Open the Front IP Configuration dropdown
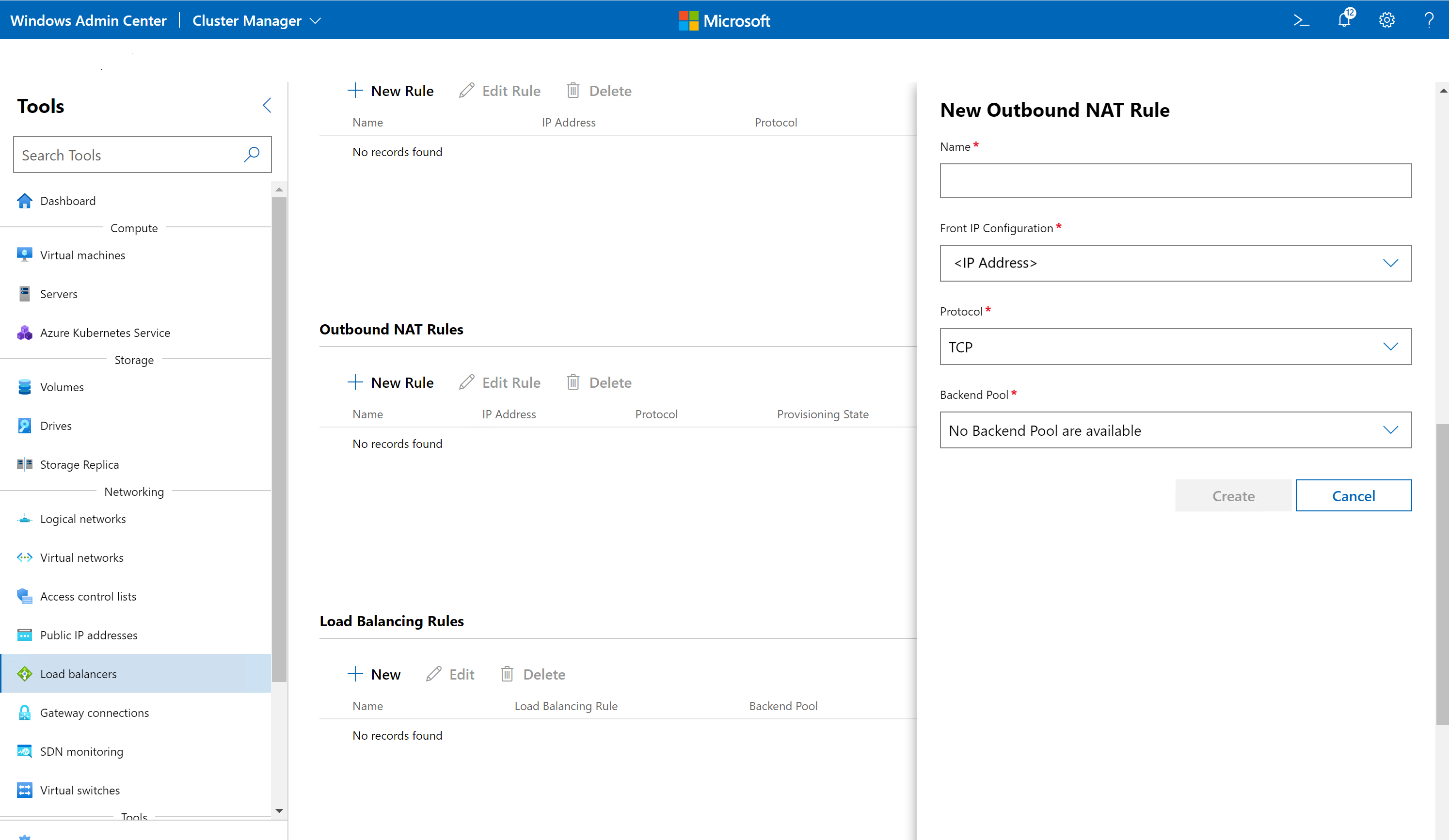Image resolution: width=1449 pixels, height=840 pixels. point(1175,263)
